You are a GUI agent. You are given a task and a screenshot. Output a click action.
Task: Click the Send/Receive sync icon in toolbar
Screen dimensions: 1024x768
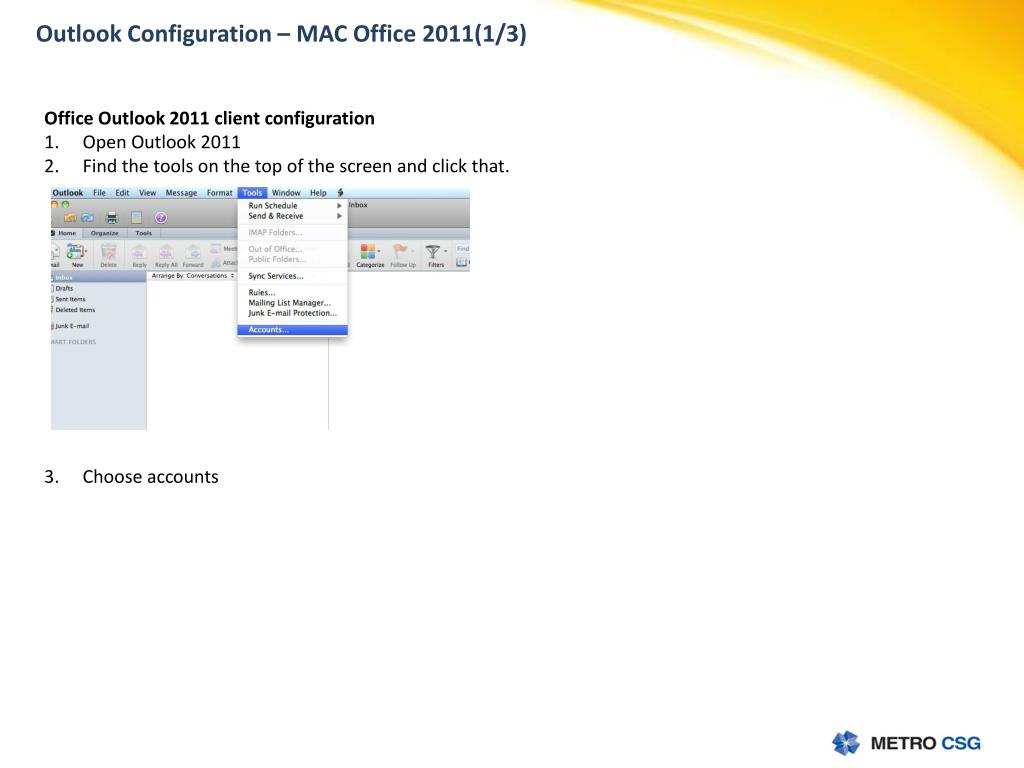click(87, 217)
